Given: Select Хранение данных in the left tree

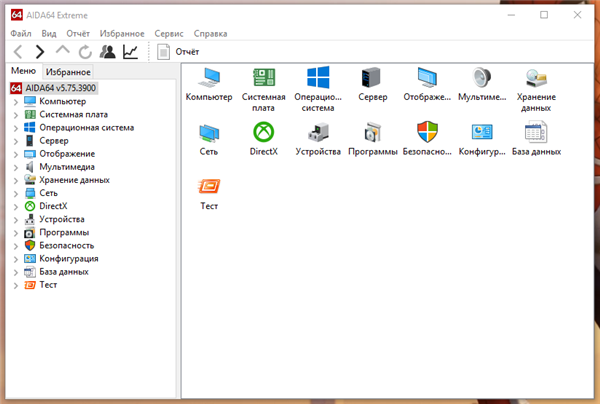Looking at the screenshot, I should (x=75, y=180).
